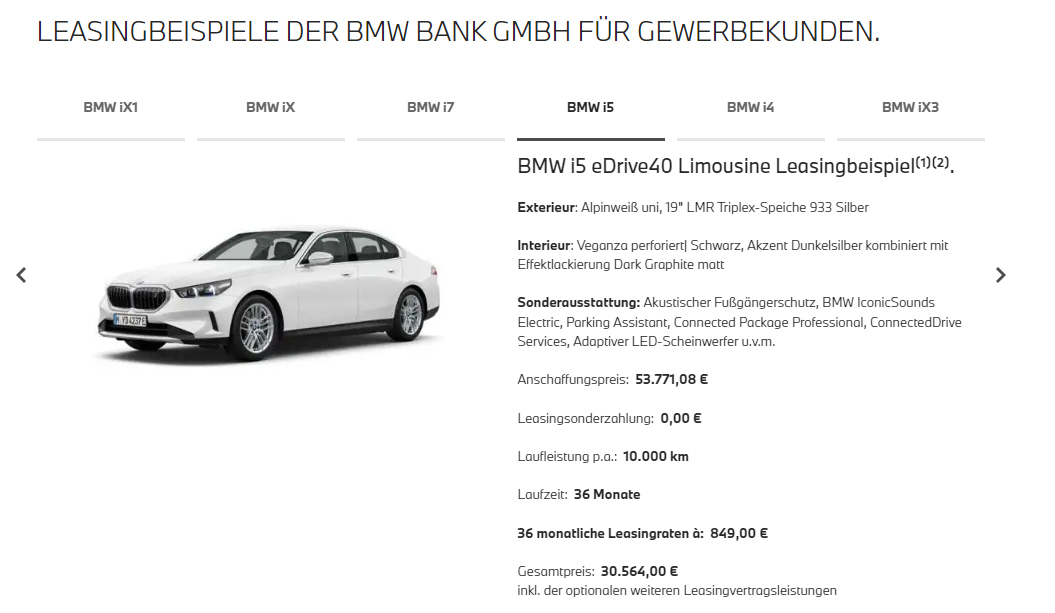Advance to the next leasing example with right arrow
This screenshot has width=1055, height=613.
pos(1001,275)
